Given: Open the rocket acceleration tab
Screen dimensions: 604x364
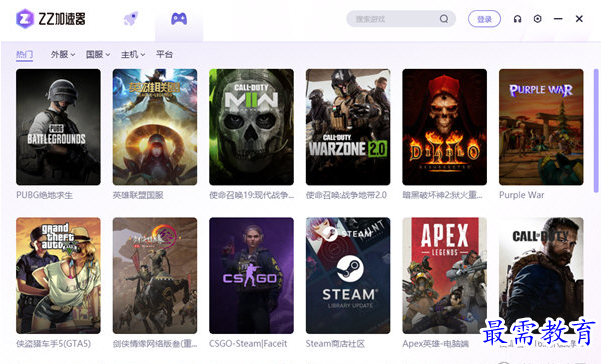Looking at the screenshot, I should pos(131,18).
